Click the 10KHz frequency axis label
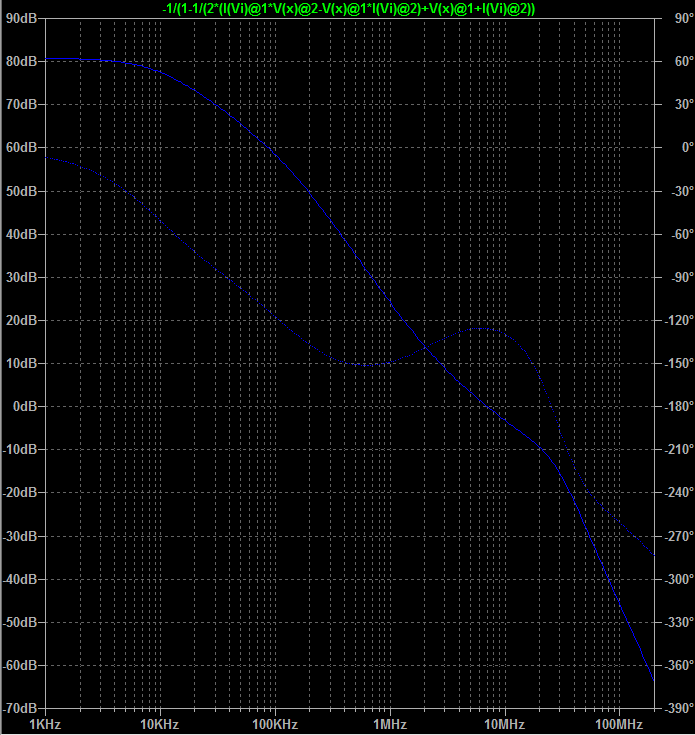The image size is (695, 735). [160, 725]
